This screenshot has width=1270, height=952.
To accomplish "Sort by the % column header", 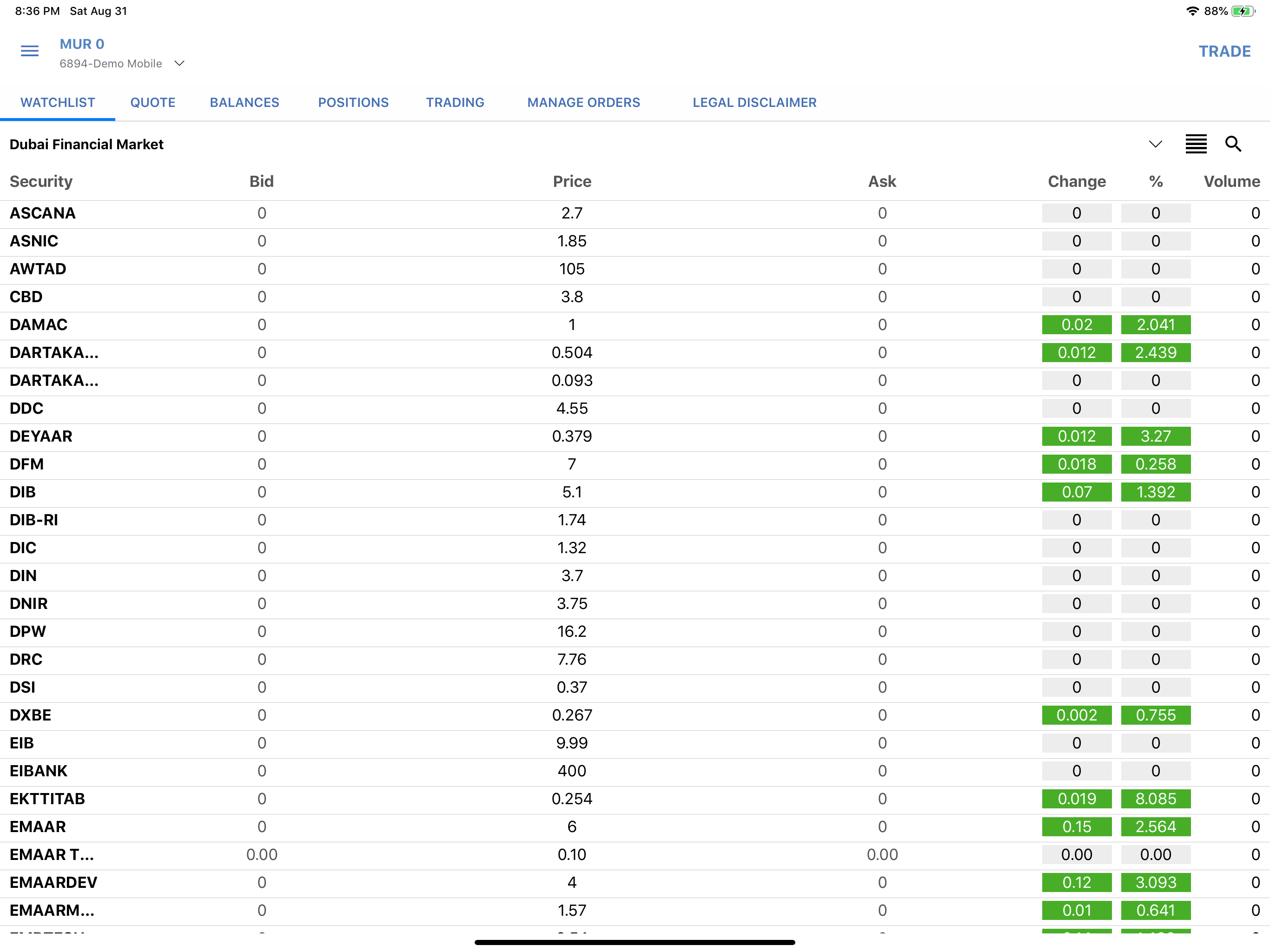I will click(1155, 181).
